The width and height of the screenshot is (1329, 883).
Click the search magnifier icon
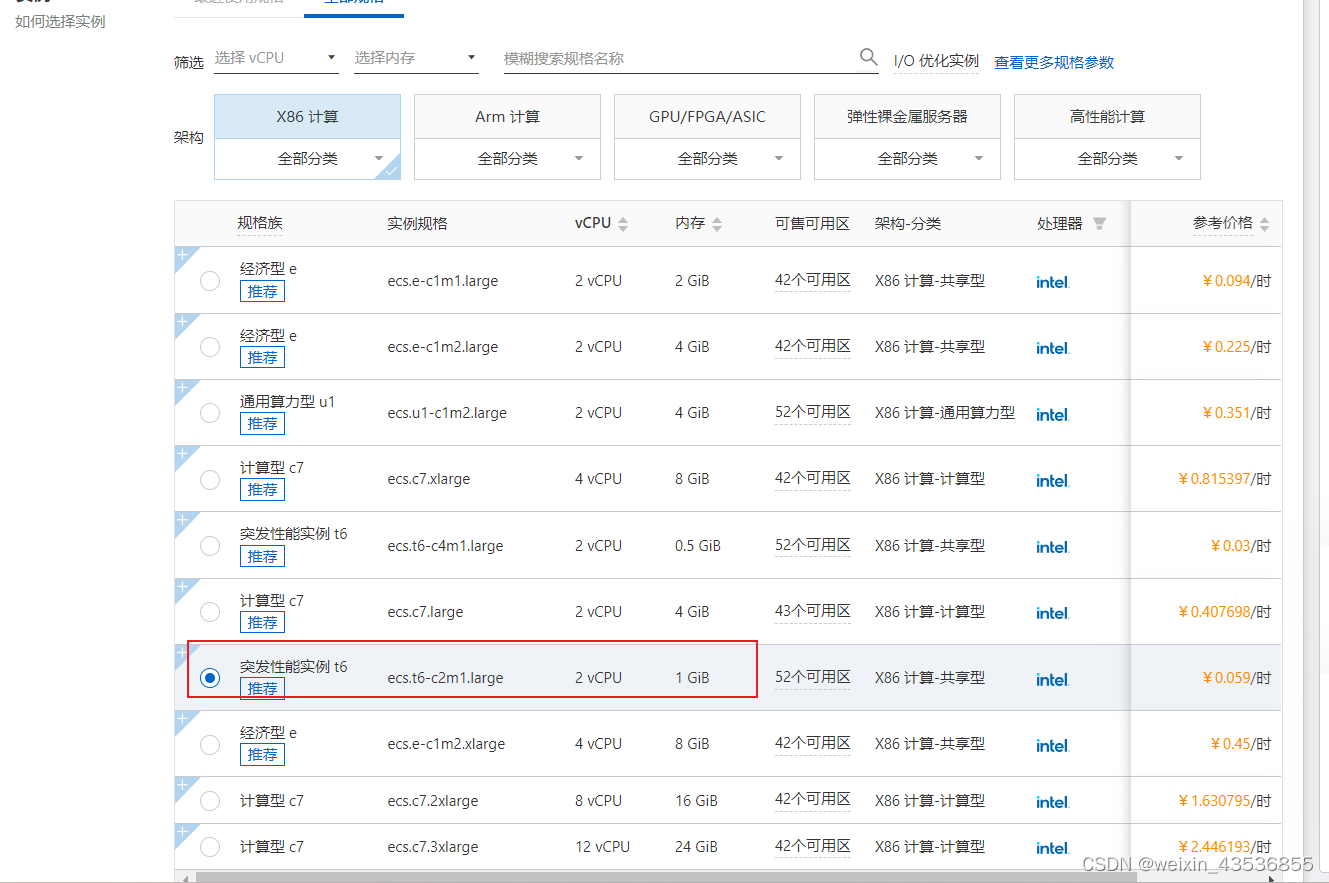tap(869, 57)
